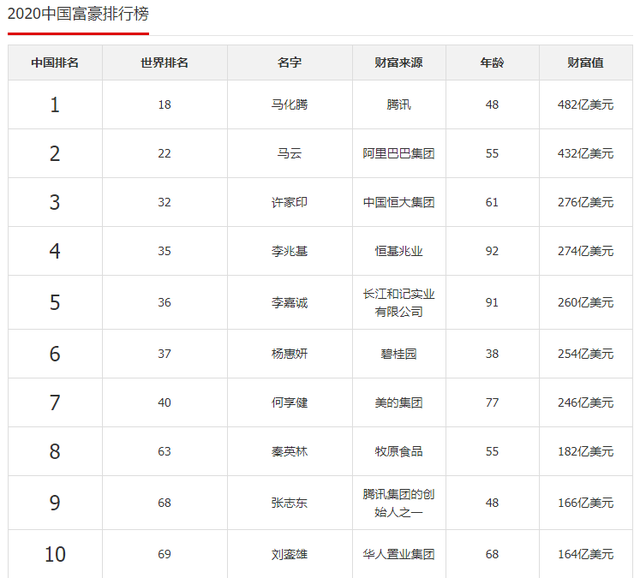Click world rank 32 cell
Screen dimensions: 640x578
164,202
